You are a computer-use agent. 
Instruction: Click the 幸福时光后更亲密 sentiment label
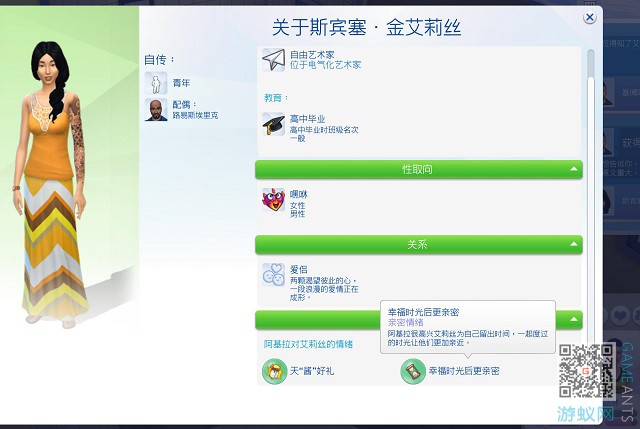tap(464, 371)
